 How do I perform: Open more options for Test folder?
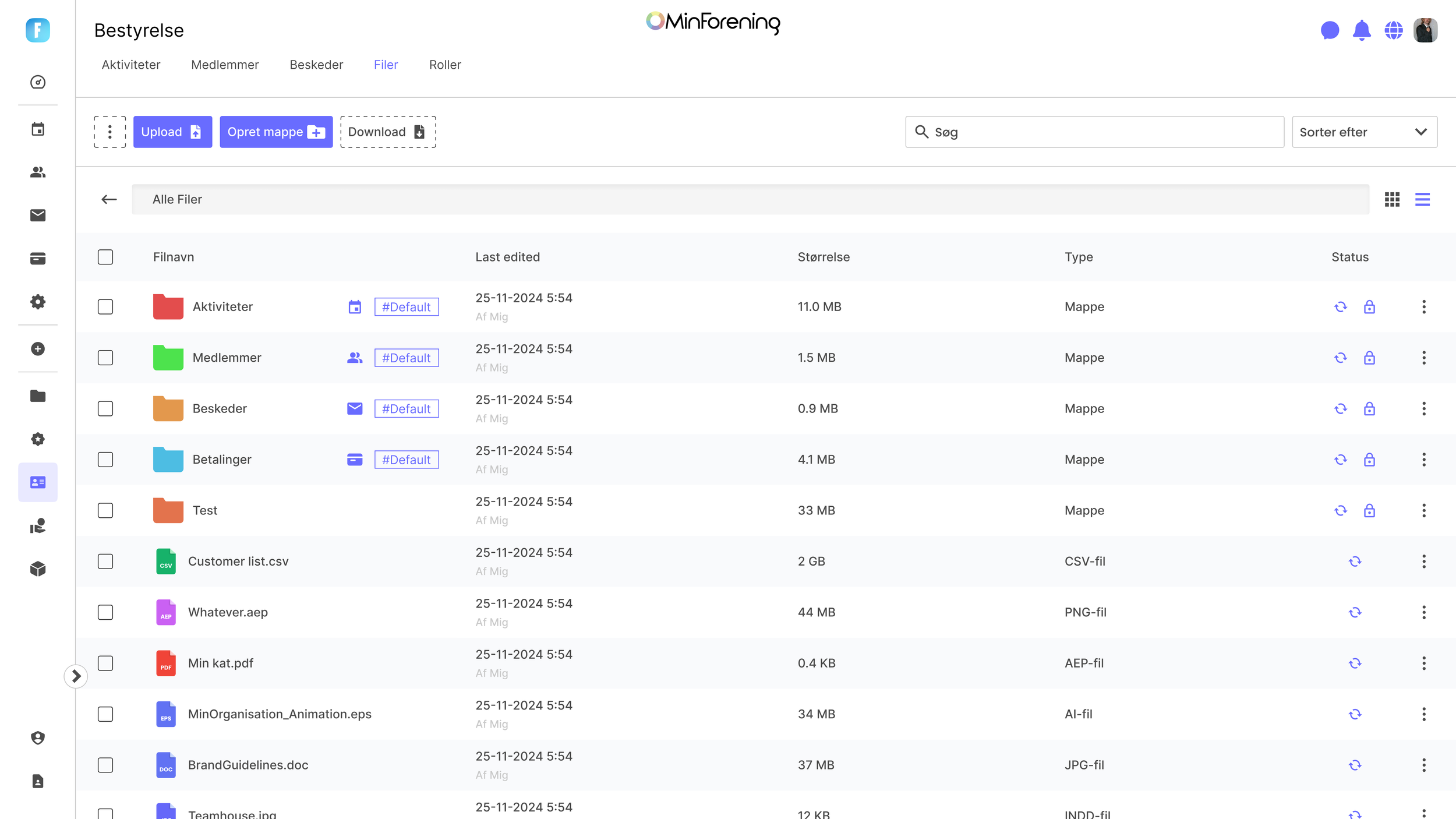[x=1424, y=511]
